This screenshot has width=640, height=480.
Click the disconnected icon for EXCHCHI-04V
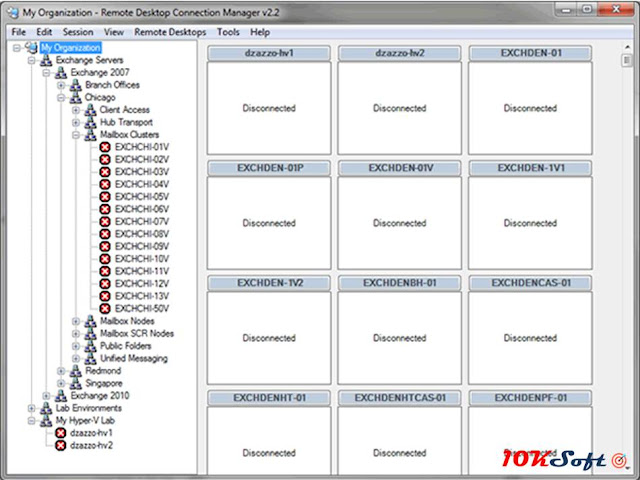(x=105, y=184)
